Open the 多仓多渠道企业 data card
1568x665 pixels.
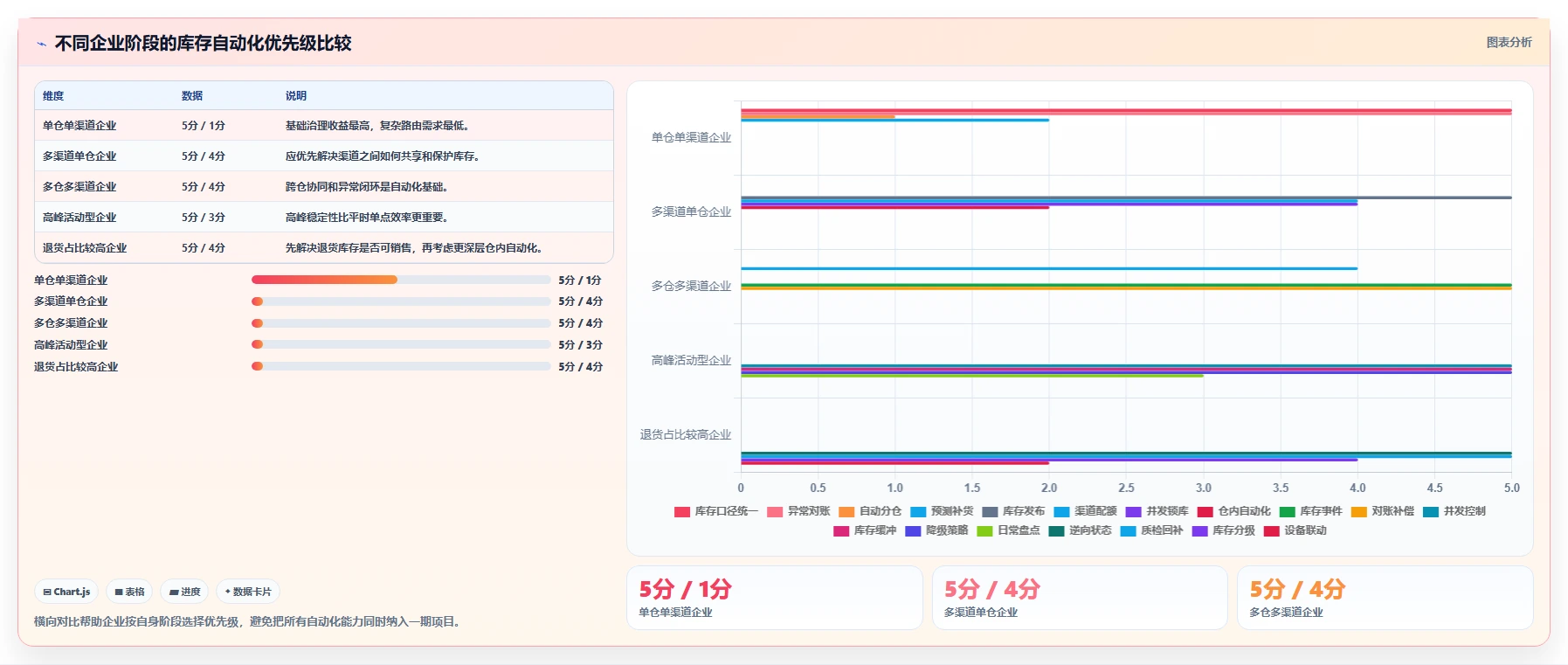1385,598
